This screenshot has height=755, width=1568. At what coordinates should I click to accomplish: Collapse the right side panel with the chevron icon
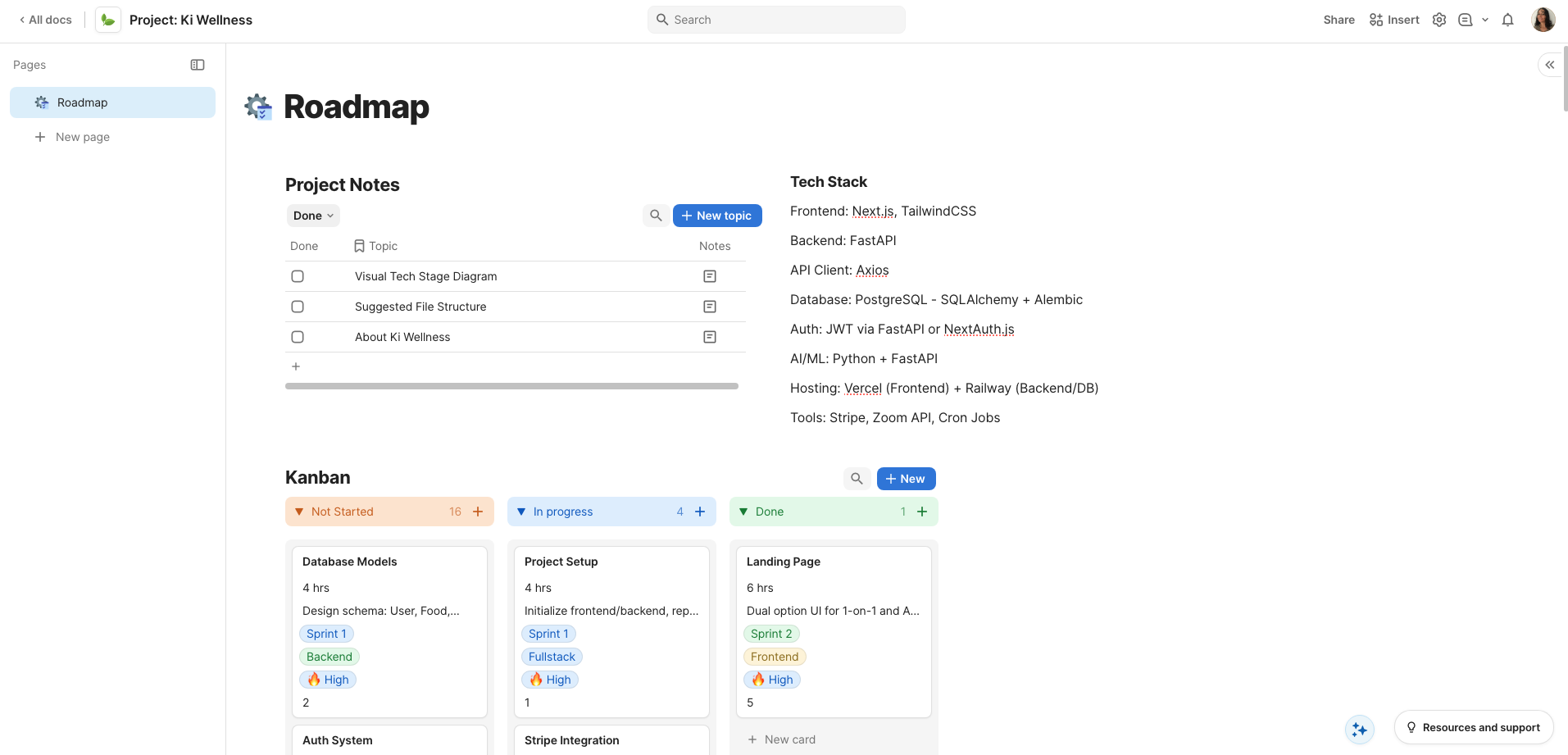1551,64
